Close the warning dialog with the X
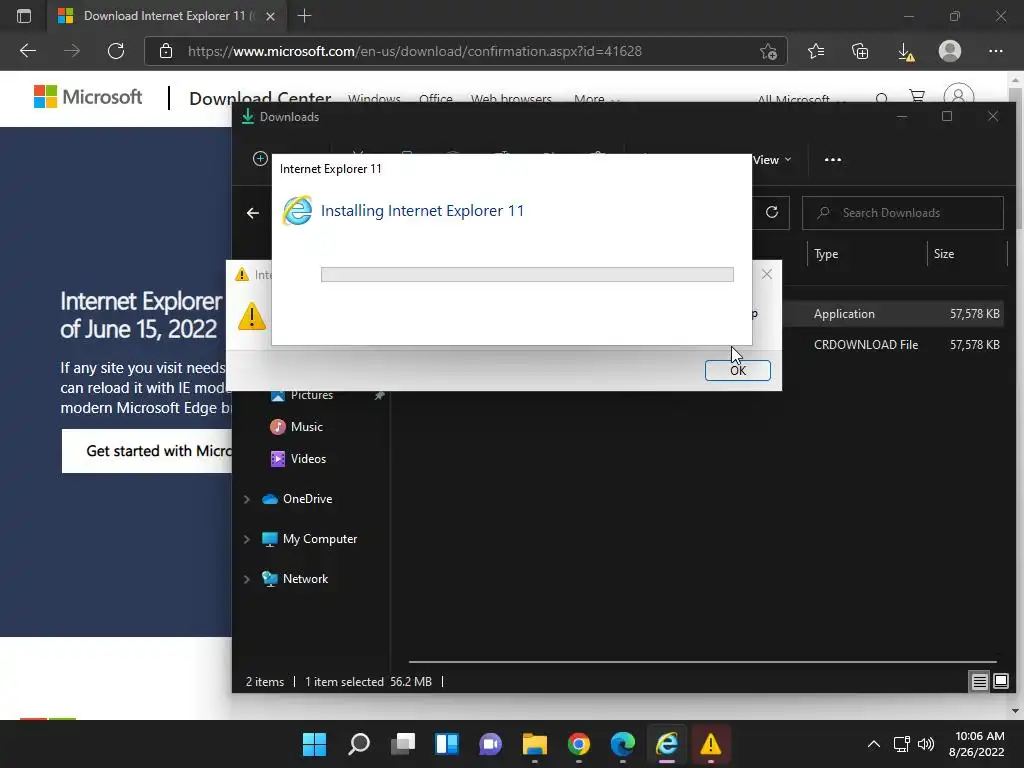Screen dimensions: 1024x768 (767, 274)
